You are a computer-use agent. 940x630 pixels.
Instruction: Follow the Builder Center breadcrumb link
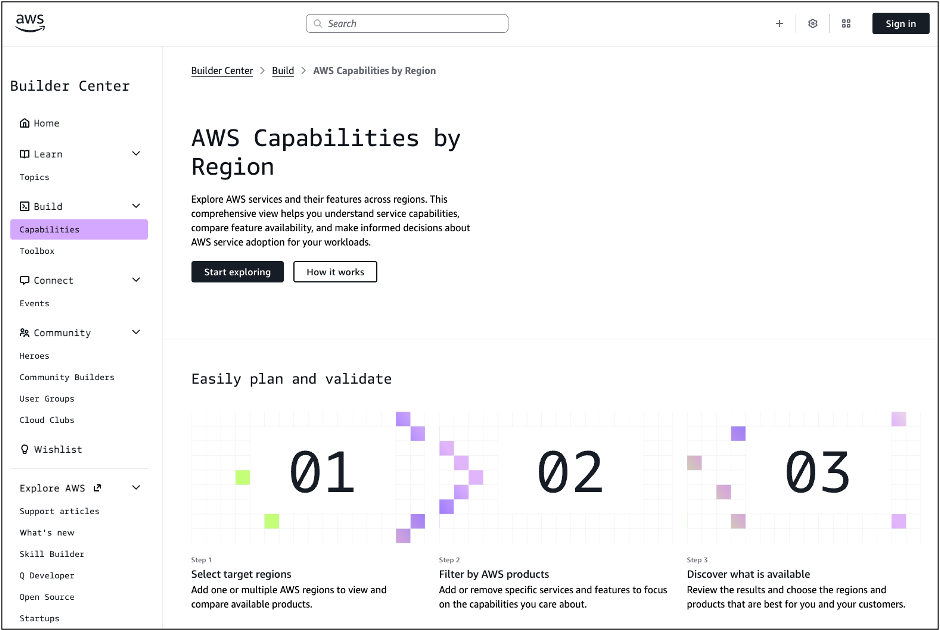click(x=222, y=71)
